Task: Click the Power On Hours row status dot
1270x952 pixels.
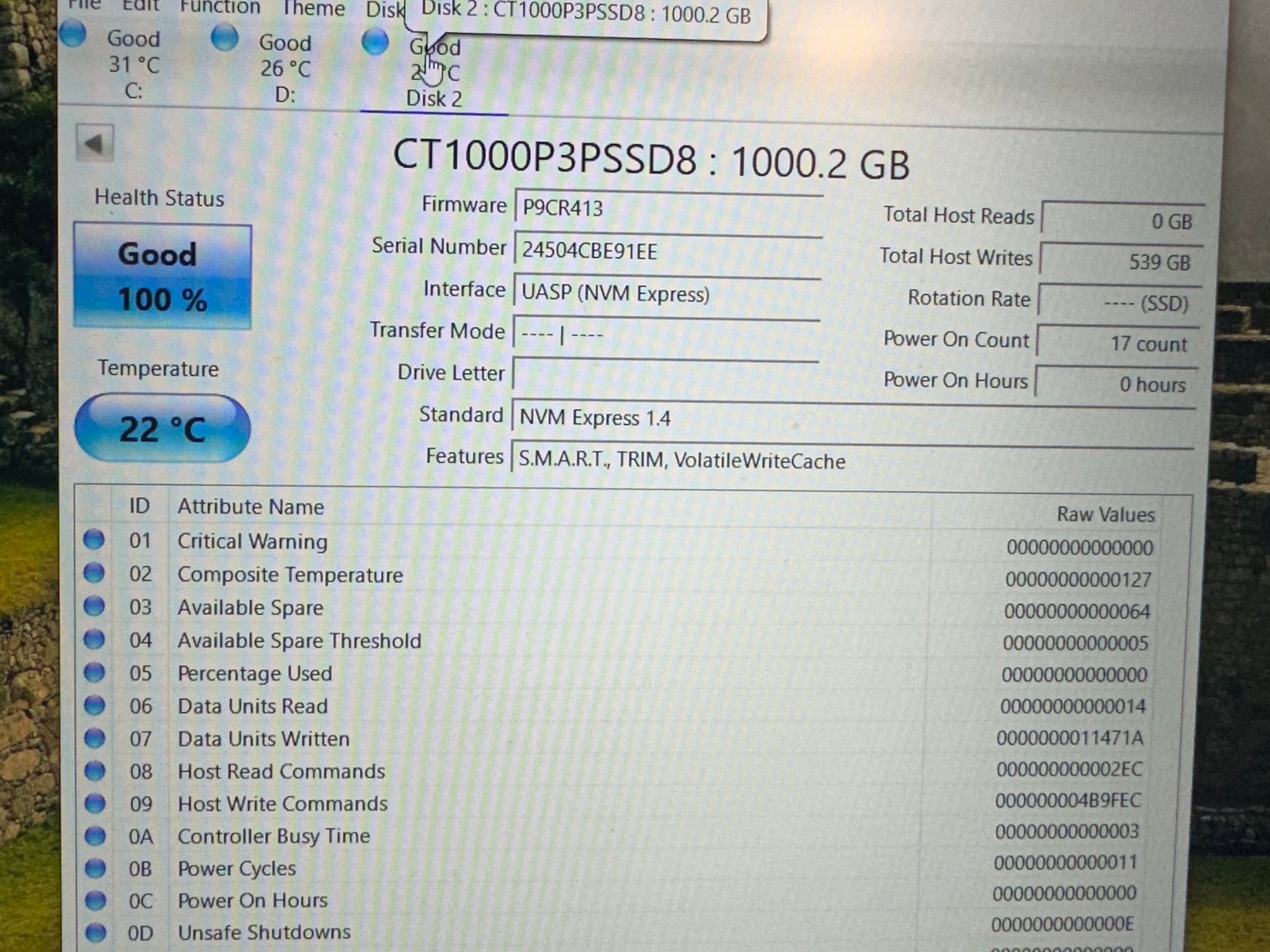Action: (95, 901)
